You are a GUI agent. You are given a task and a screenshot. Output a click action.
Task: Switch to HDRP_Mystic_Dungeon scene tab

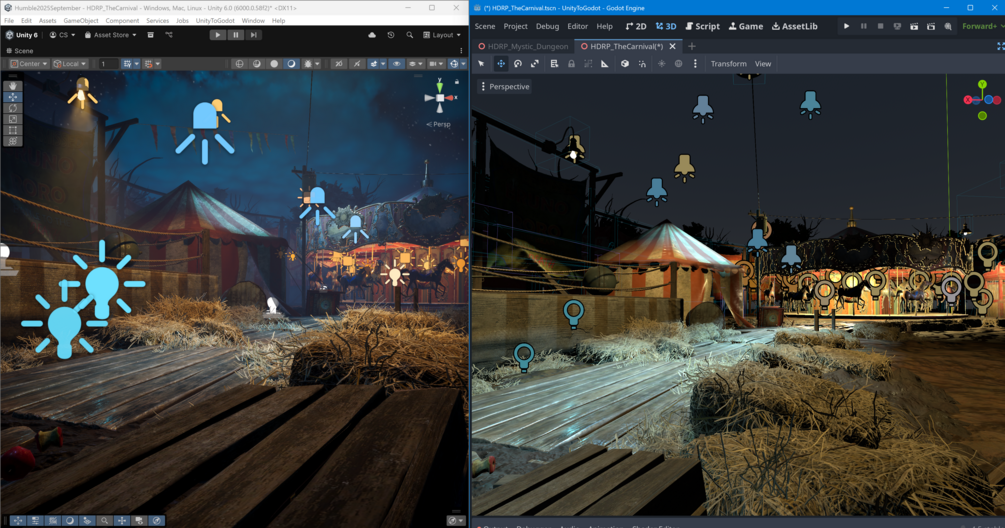tap(523, 46)
